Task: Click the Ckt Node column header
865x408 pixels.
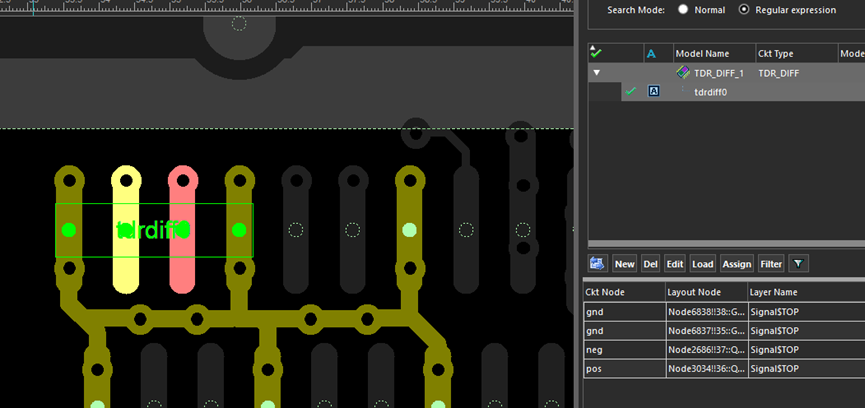Action: [x=624, y=292]
